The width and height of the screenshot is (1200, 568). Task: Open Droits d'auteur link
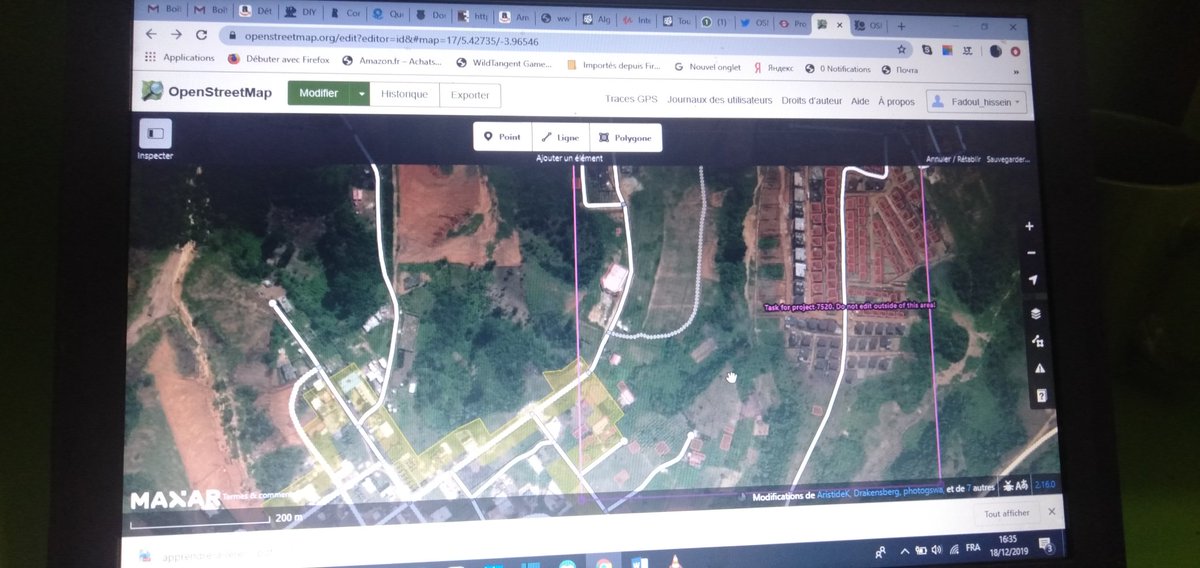pos(811,101)
